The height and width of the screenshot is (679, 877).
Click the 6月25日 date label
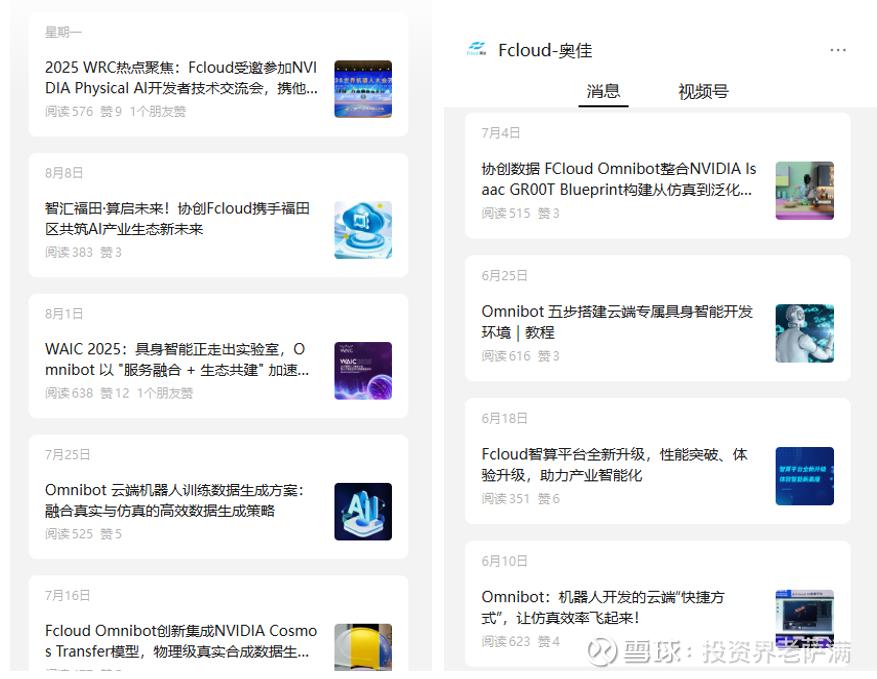click(504, 275)
